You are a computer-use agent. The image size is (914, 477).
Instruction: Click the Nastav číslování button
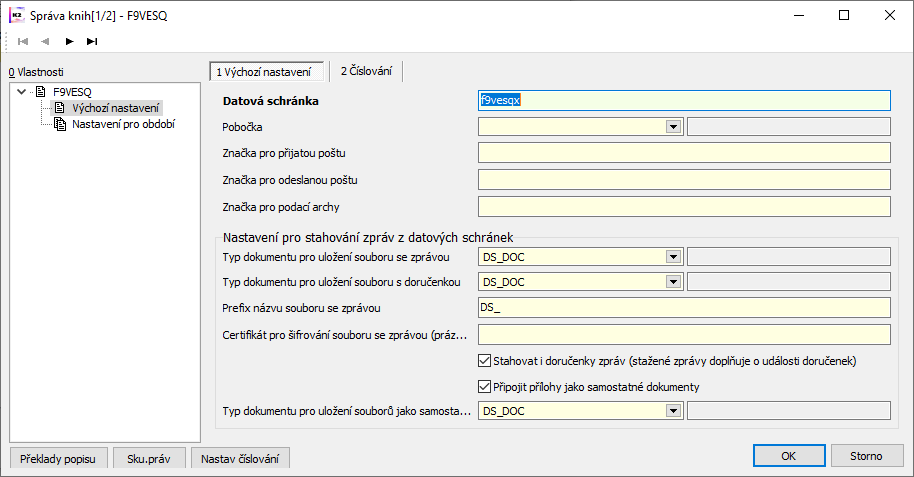(x=241, y=459)
